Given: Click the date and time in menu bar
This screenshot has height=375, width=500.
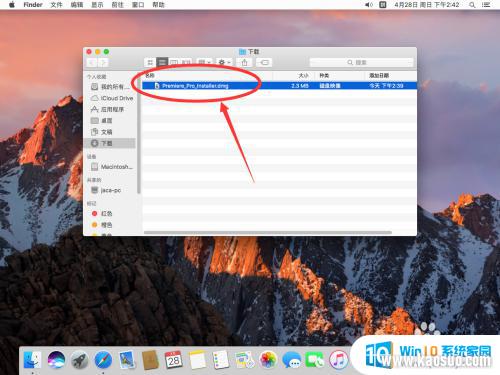Looking at the screenshot, I should (x=427, y=5).
